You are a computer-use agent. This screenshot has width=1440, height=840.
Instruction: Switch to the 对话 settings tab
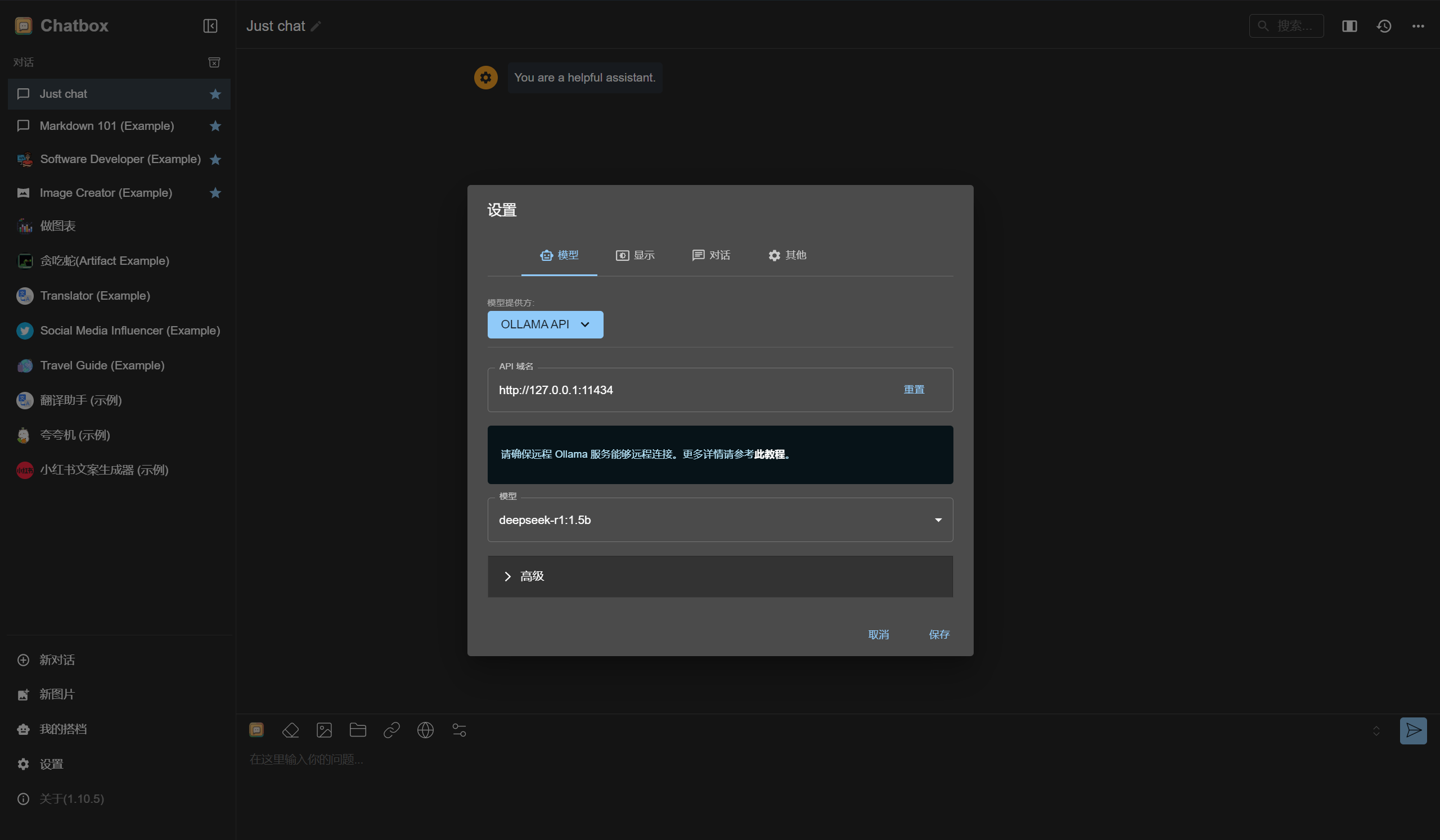[x=711, y=255]
